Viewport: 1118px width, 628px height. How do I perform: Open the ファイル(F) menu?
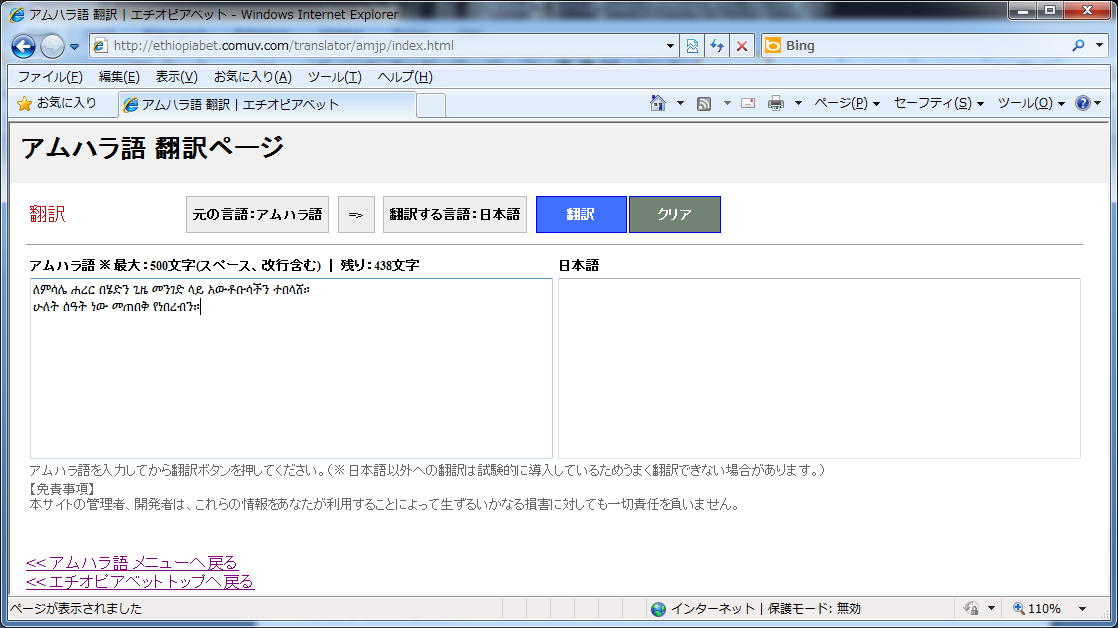coord(50,77)
